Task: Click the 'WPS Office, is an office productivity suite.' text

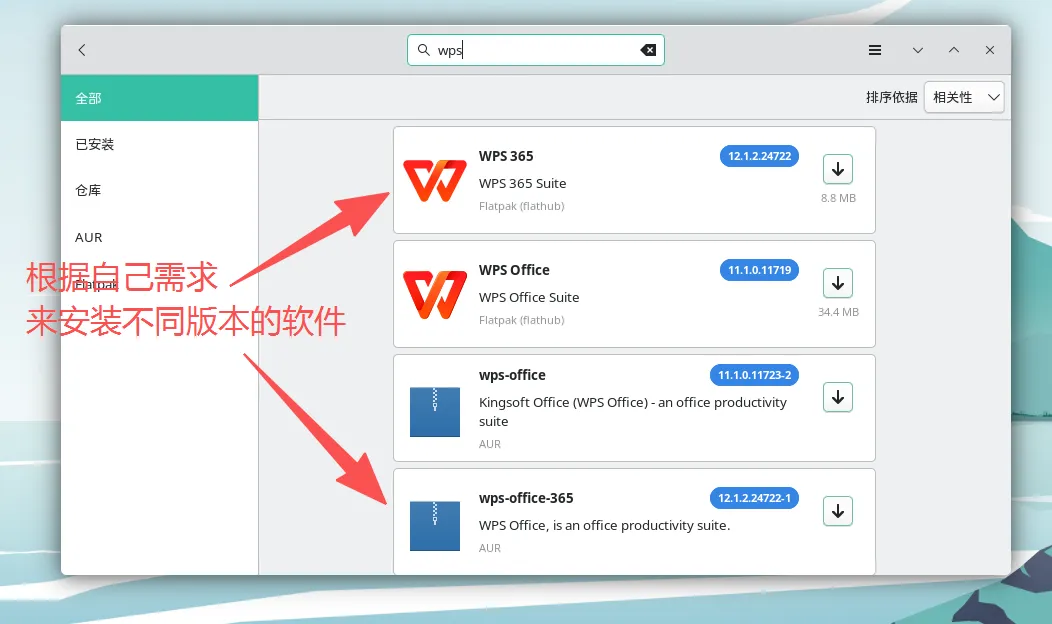Action: click(604, 525)
